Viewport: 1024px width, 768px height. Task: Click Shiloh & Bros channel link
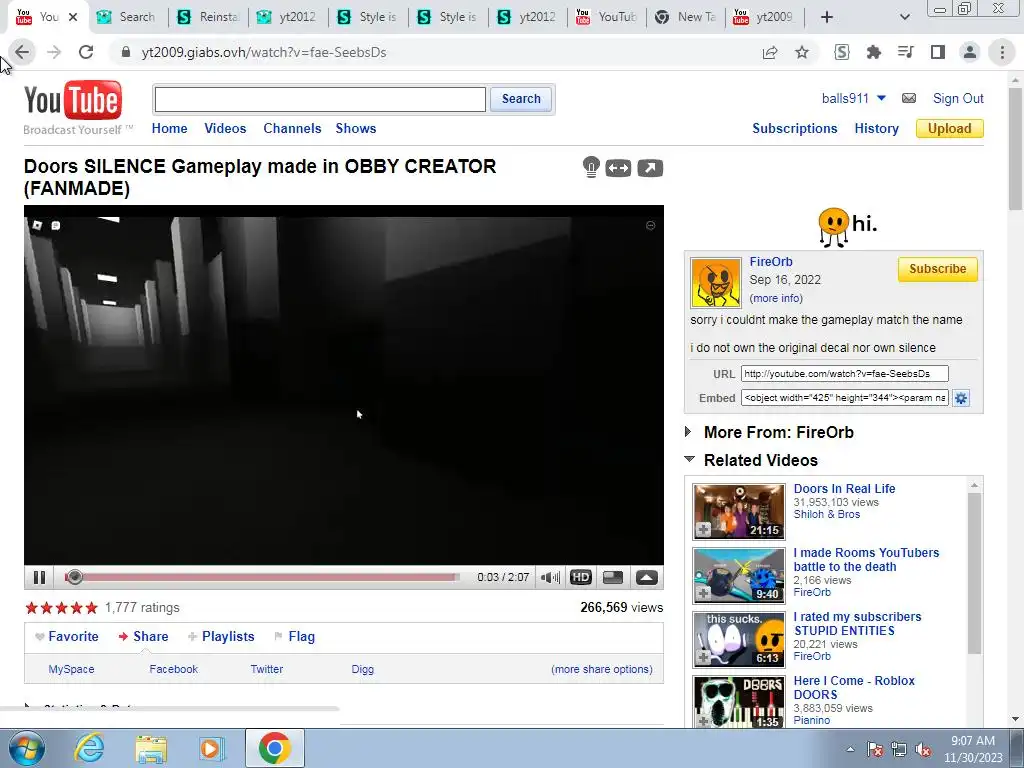tap(827, 515)
